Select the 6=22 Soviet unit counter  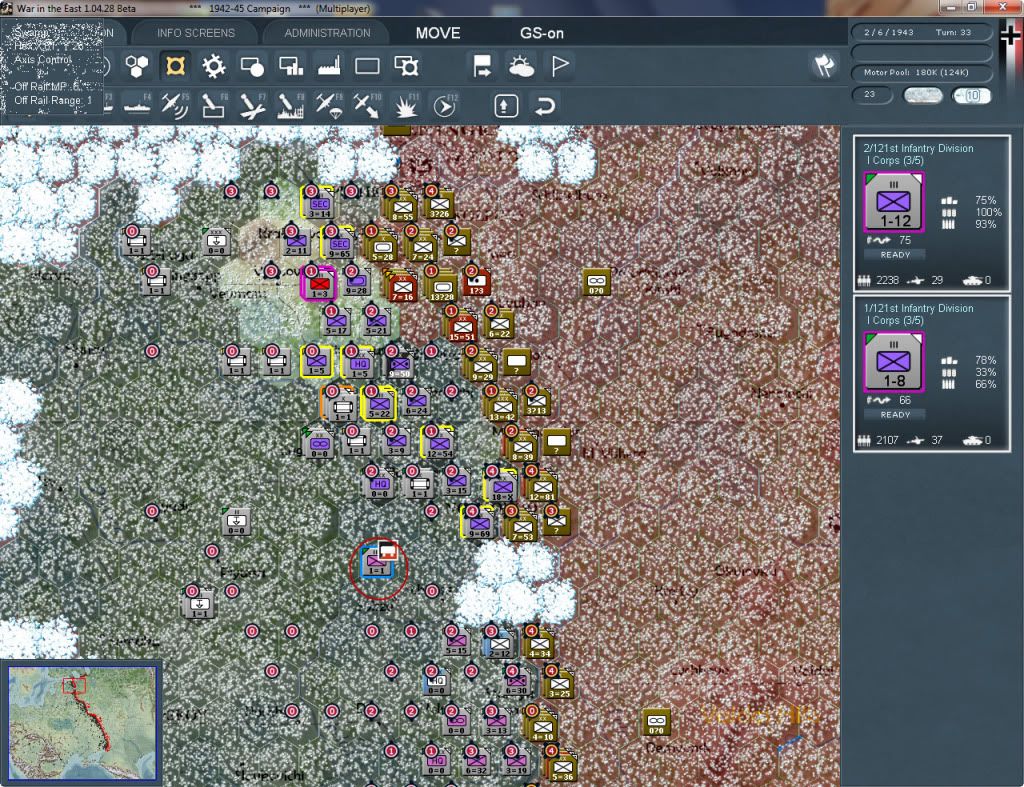[499, 323]
